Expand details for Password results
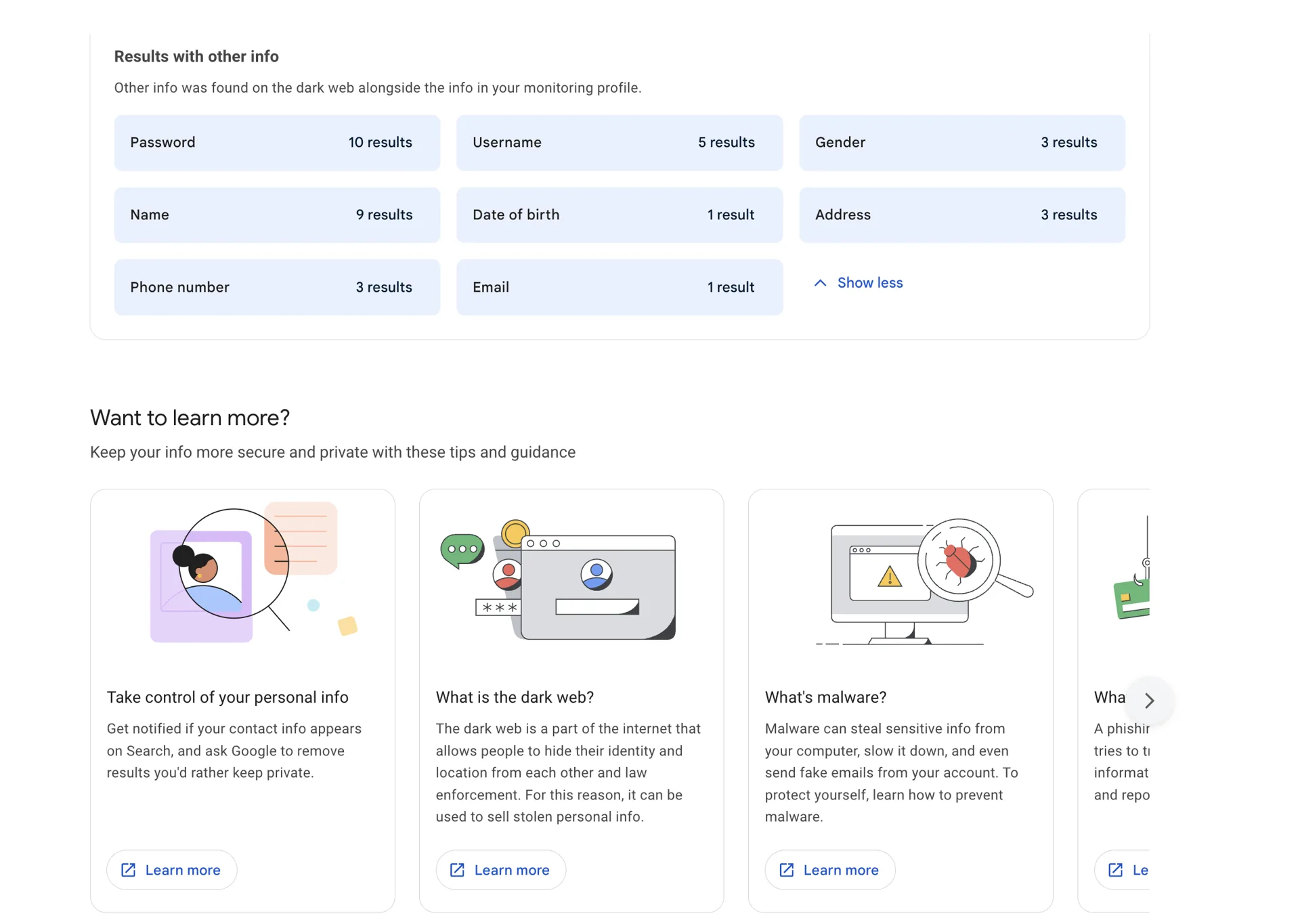The height and width of the screenshot is (924, 1300). 277,143
